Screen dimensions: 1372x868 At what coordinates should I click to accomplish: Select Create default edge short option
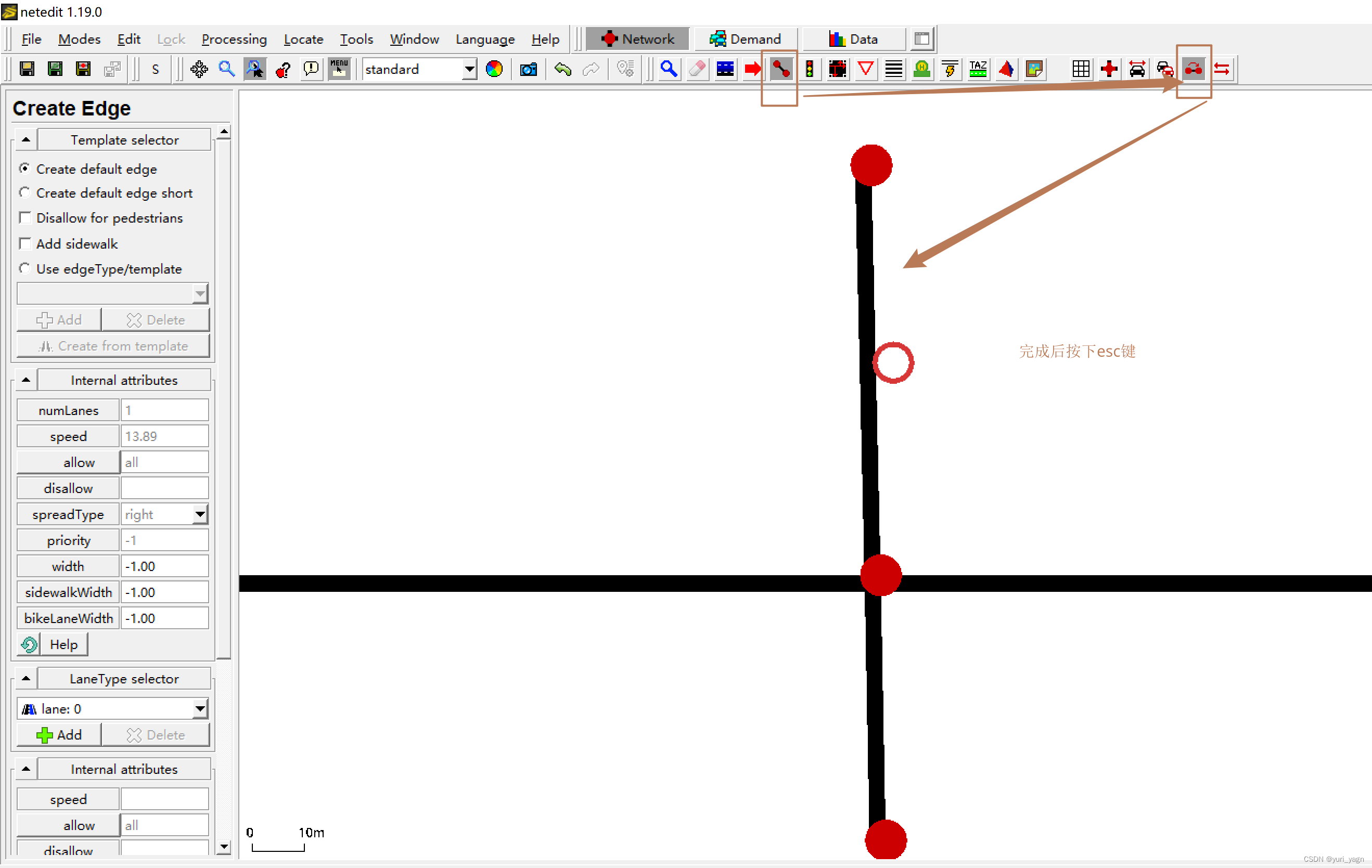(x=24, y=193)
